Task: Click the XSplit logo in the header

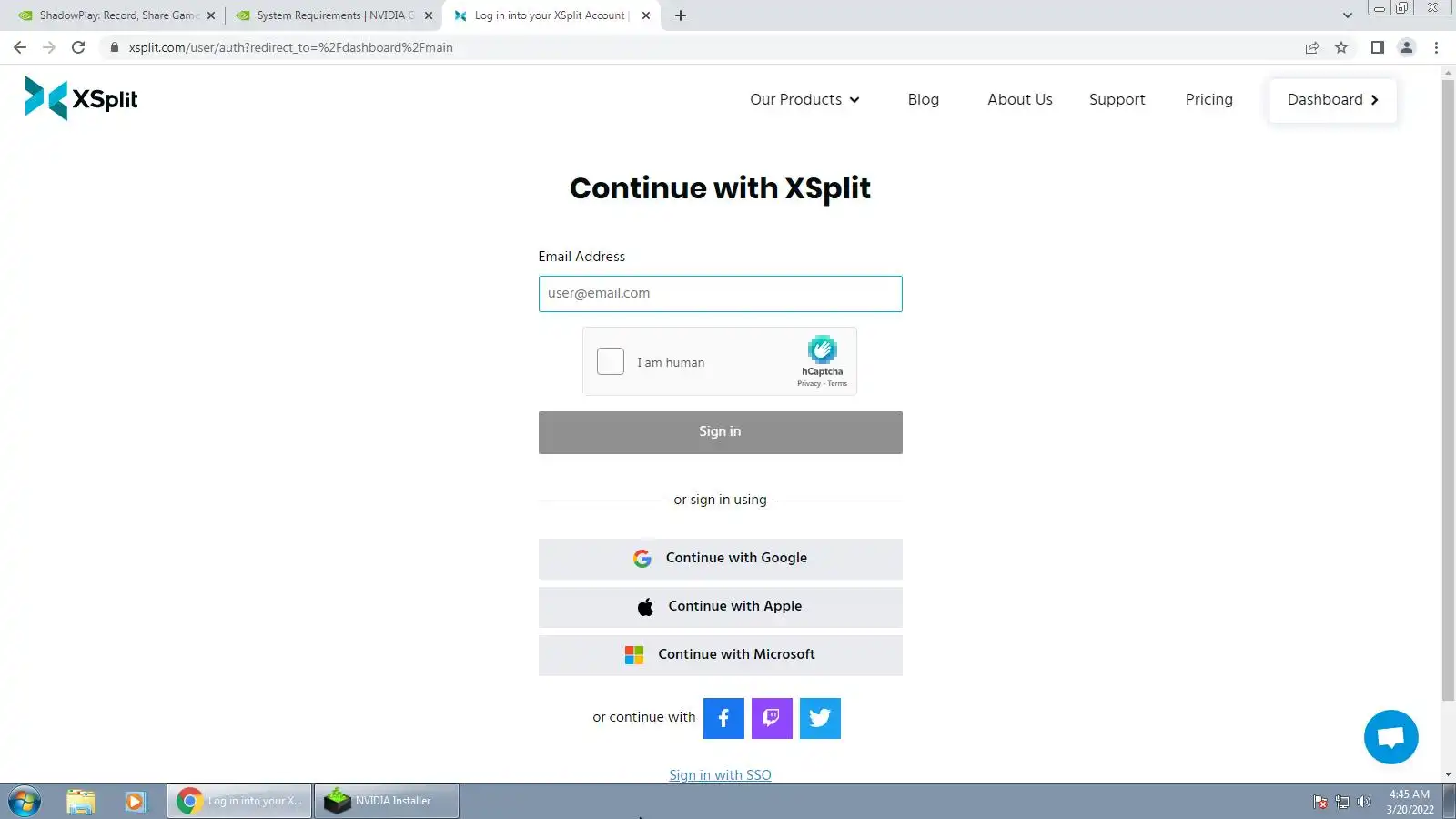Action: coord(81,98)
